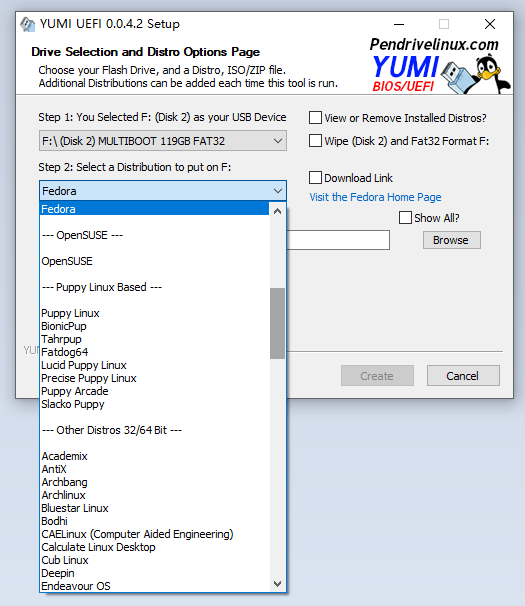The height and width of the screenshot is (606, 525).
Task: Select Archlinux entry
Action: (154, 495)
